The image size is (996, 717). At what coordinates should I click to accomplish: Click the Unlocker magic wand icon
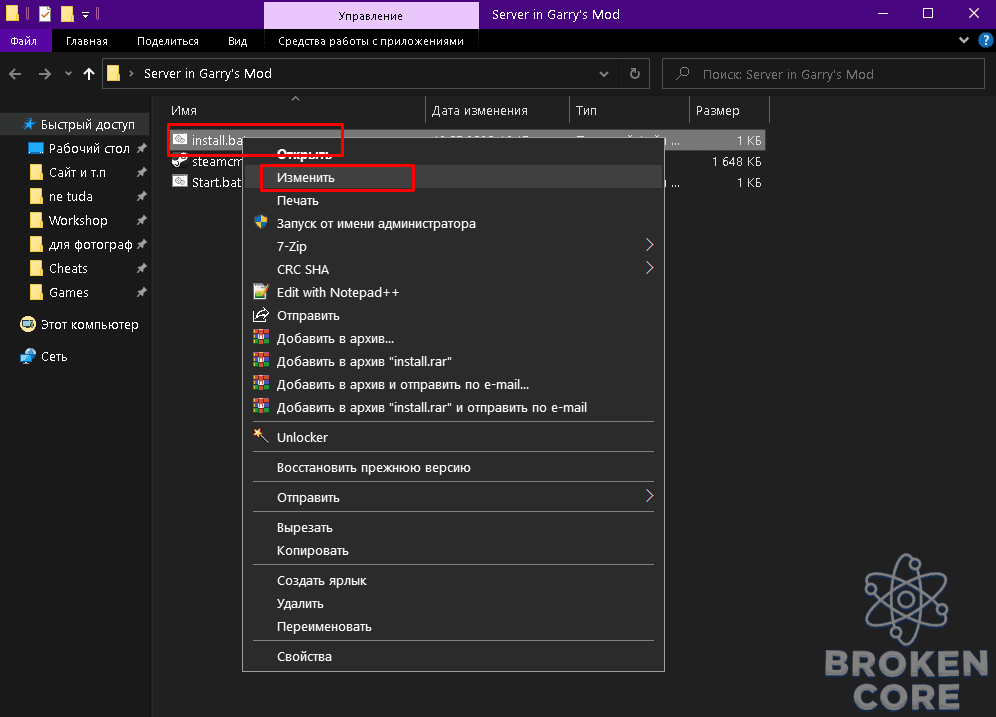point(261,436)
